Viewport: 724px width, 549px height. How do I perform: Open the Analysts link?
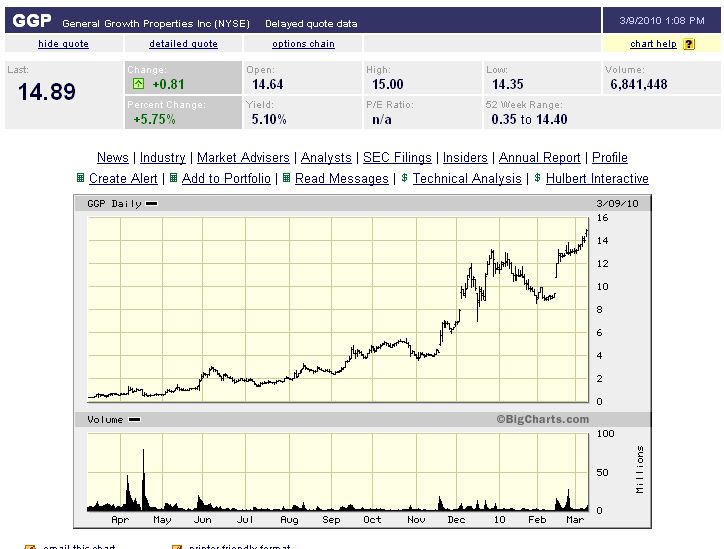click(326, 157)
